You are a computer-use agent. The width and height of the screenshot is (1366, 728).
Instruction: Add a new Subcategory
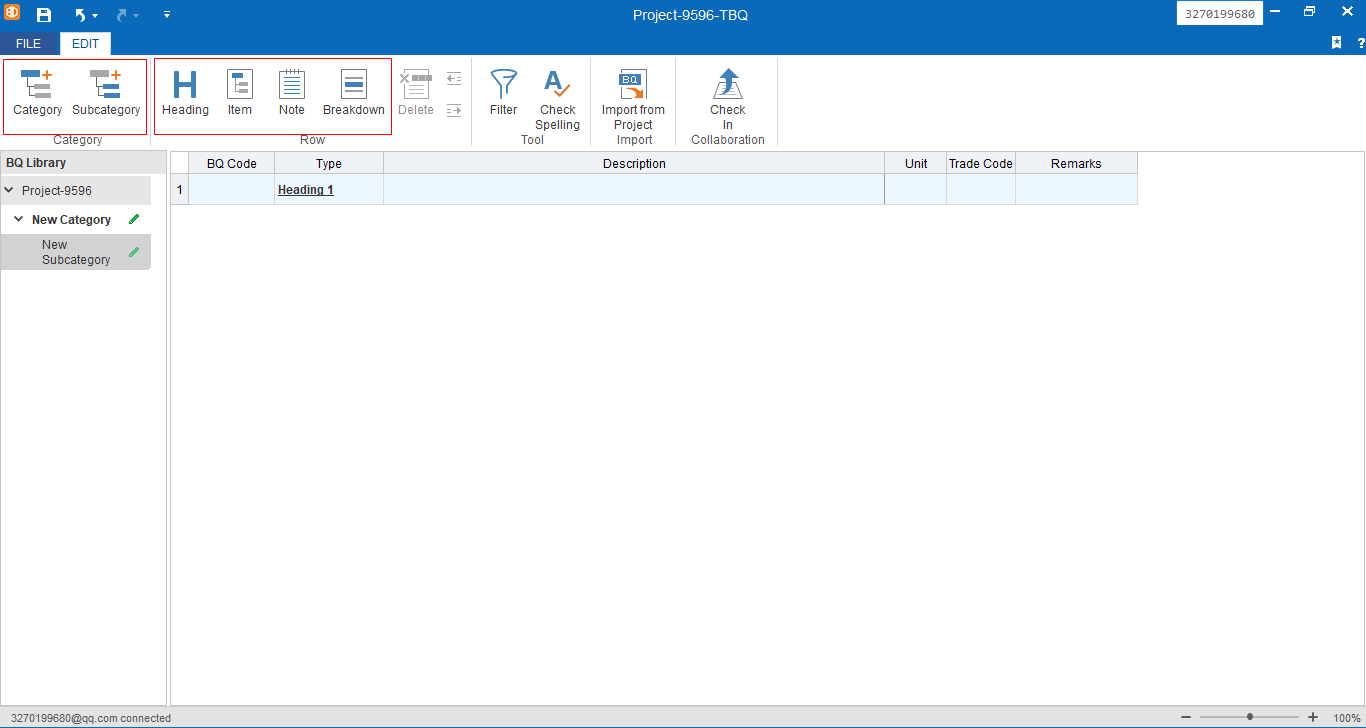click(106, 93)
